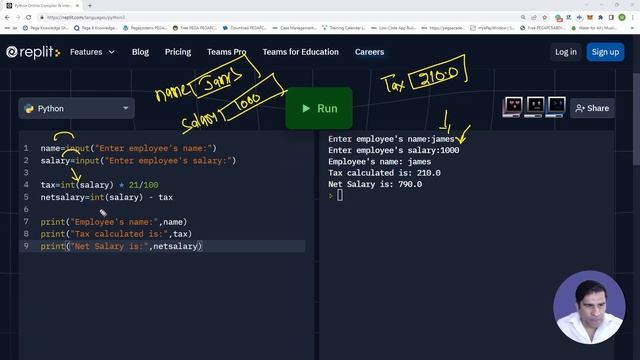Click the print Tax calculated line
The image size is (640, 360).
(x=116, y=234)
